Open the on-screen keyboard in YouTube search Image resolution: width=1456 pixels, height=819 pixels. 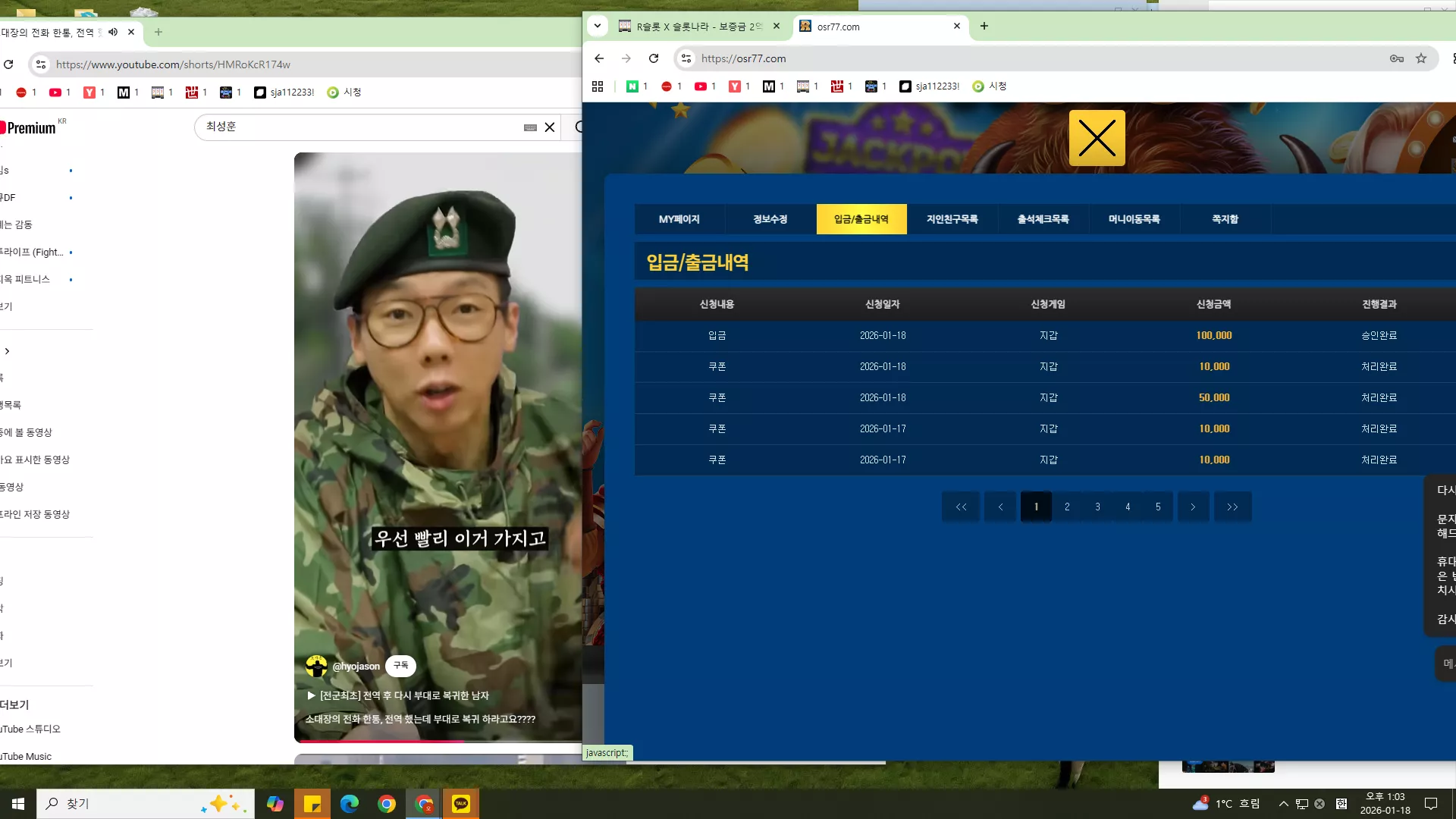pos(530,127)
